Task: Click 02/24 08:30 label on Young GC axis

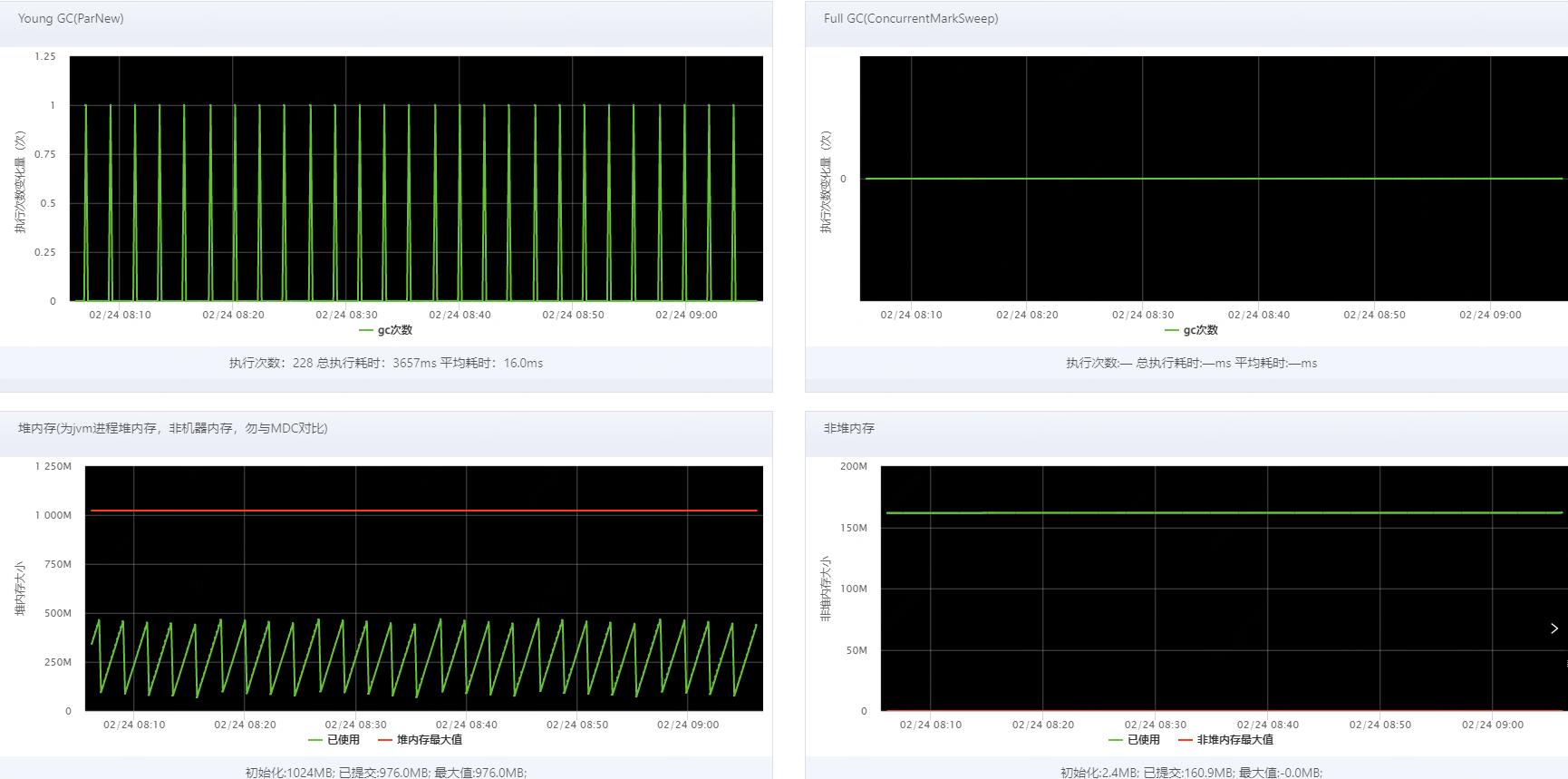Action: 346,315
